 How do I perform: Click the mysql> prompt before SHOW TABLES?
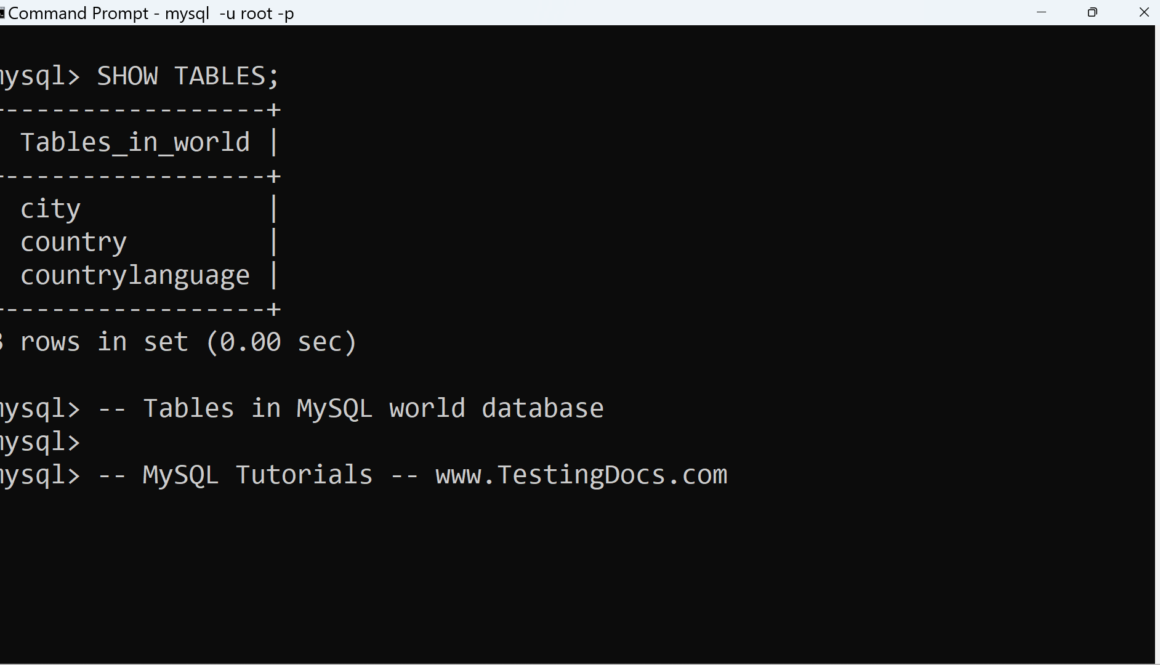pyautogui.click(x=40, y=76)
